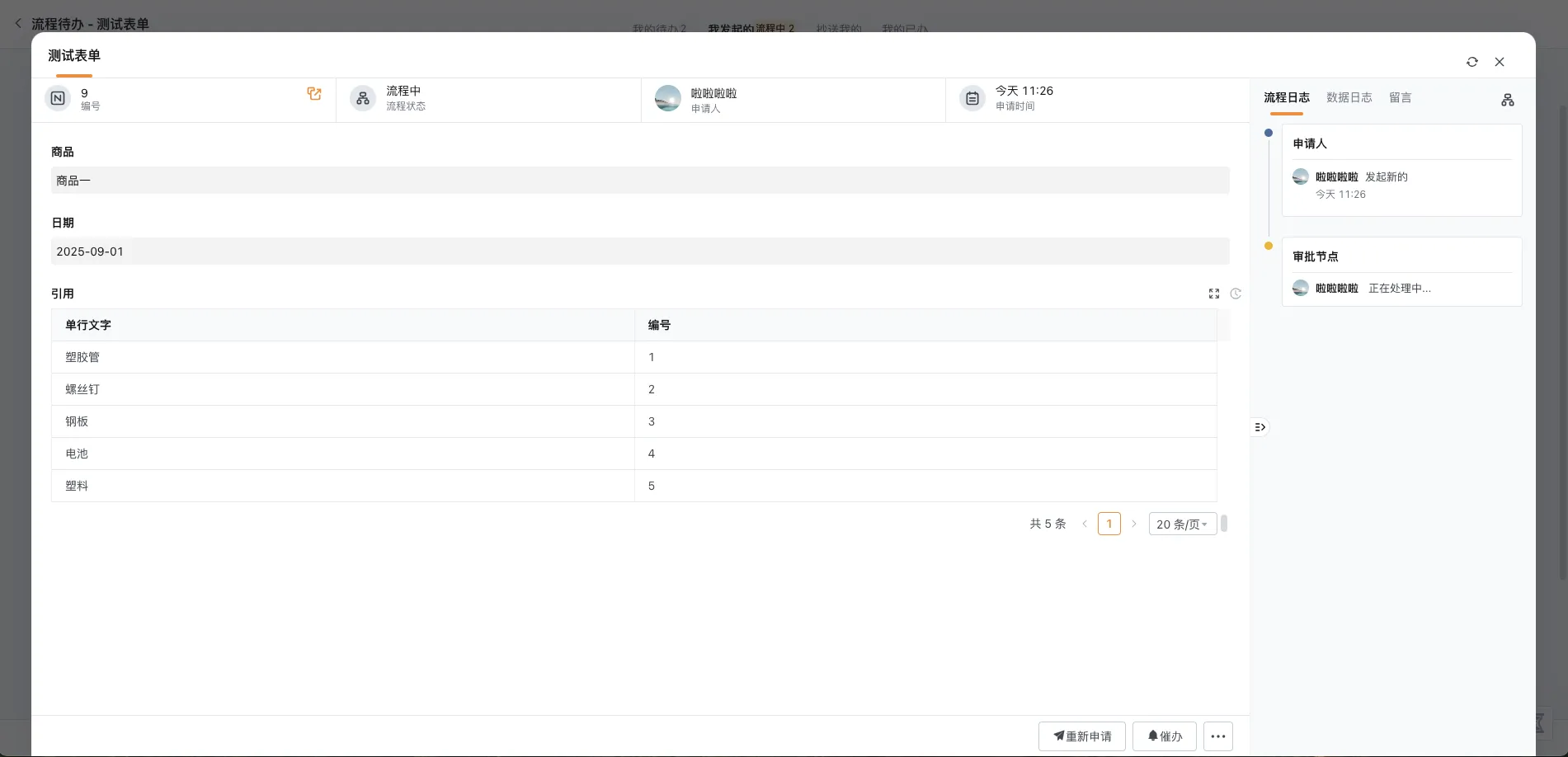Click the 编号 cell with value 5

[x=925, y=486]
